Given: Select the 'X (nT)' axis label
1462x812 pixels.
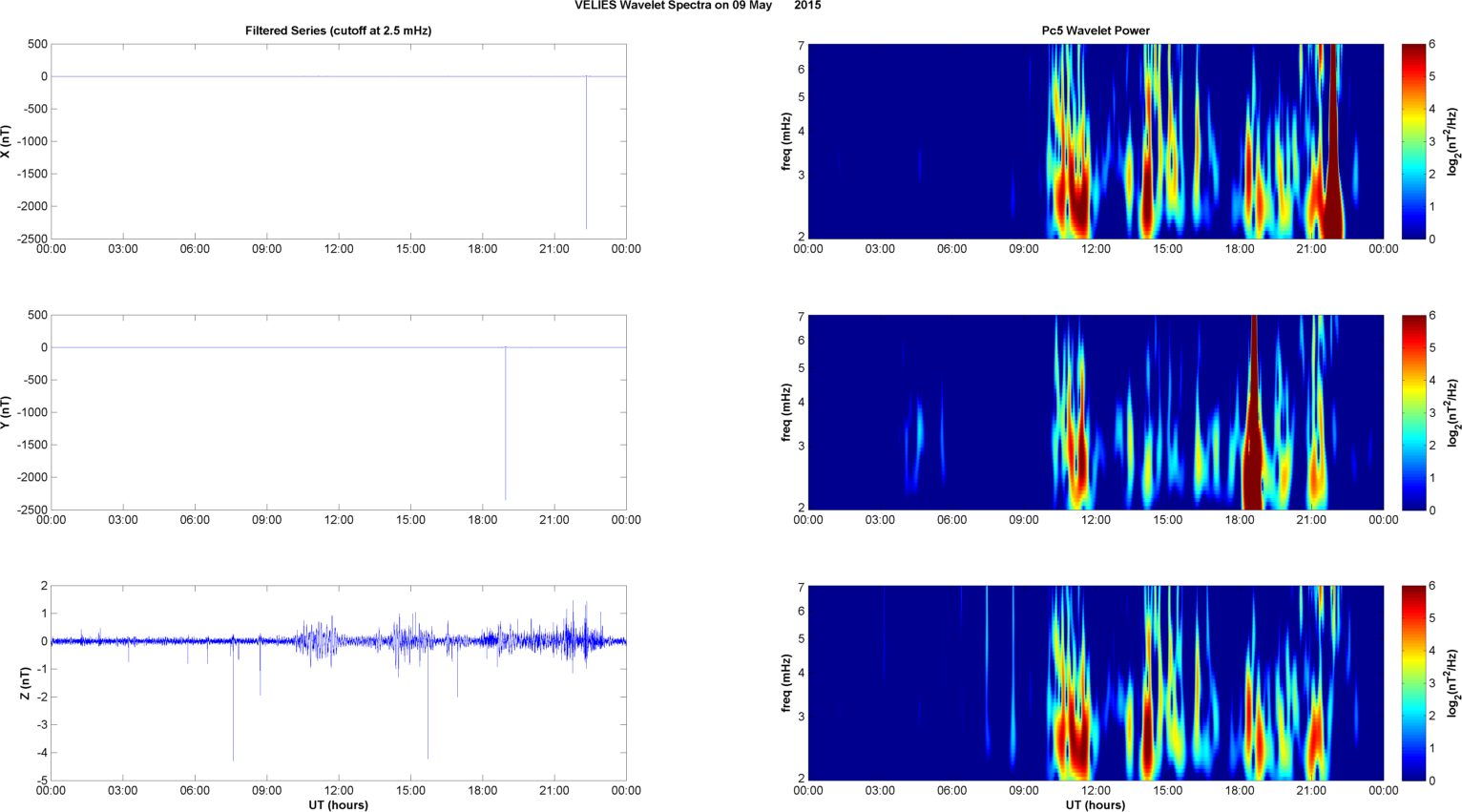Looking at the screenshot, I should point(6,141).
